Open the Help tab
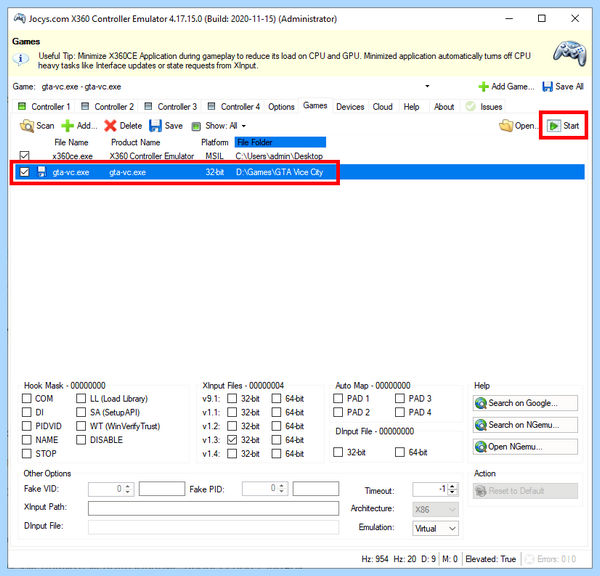Image resolution: width=600 pixels, height=576 pixels. pos(411,106)
